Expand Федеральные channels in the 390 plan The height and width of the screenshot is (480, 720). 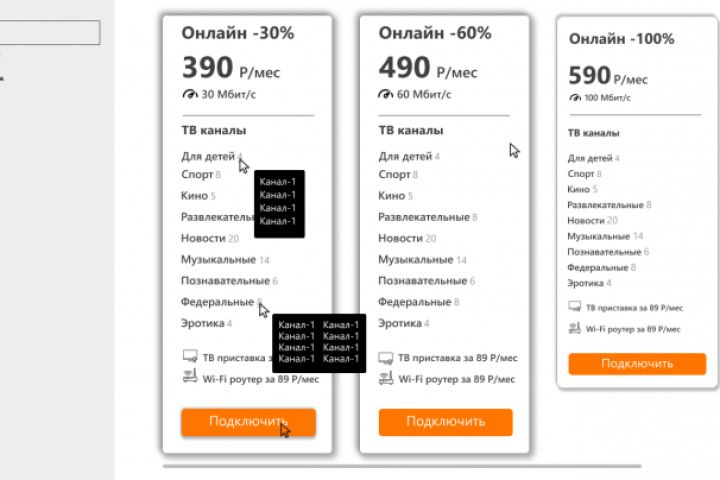(x=217, y=302)
